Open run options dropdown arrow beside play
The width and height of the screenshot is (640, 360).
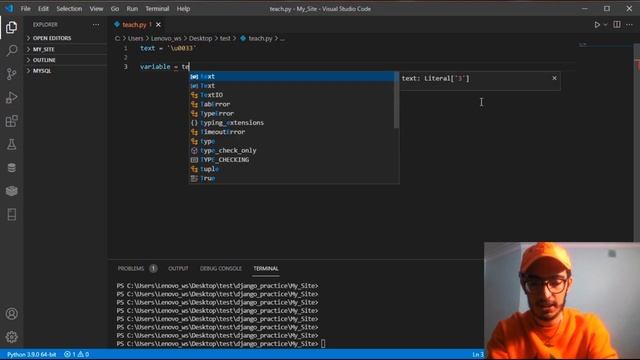pos(605,25)
